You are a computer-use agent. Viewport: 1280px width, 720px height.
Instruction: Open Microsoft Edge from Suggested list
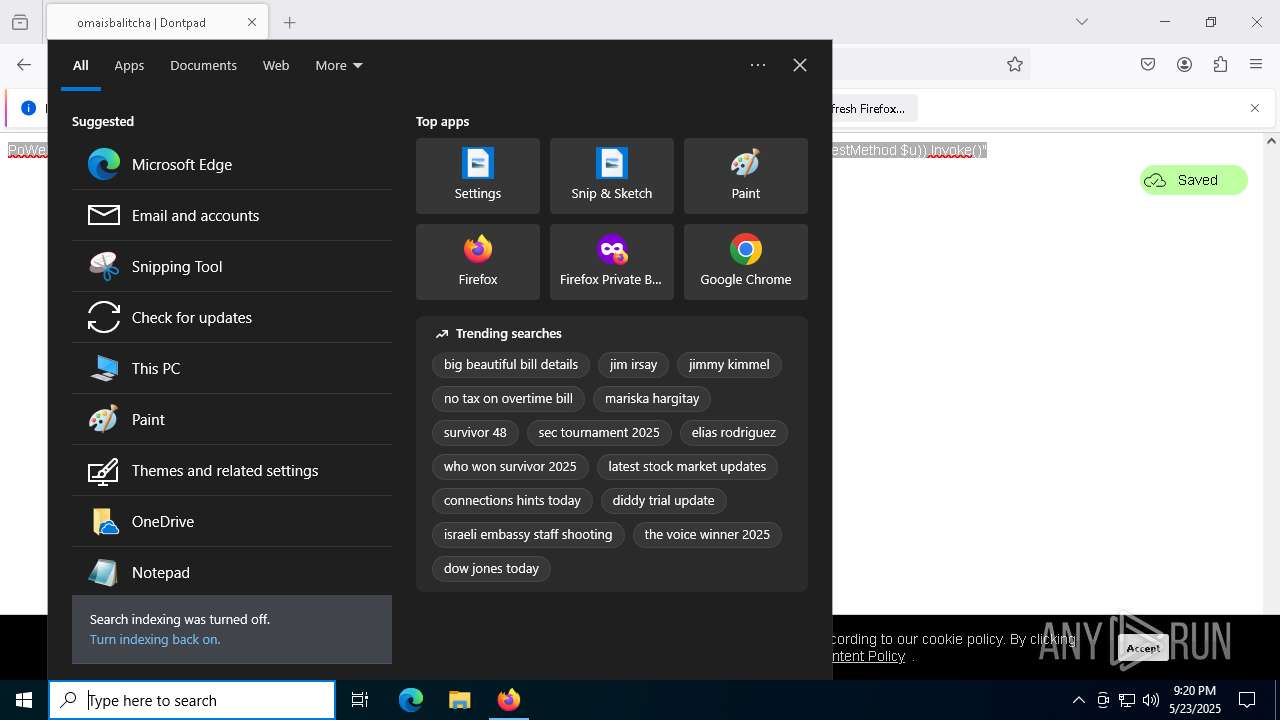(232, 164)
